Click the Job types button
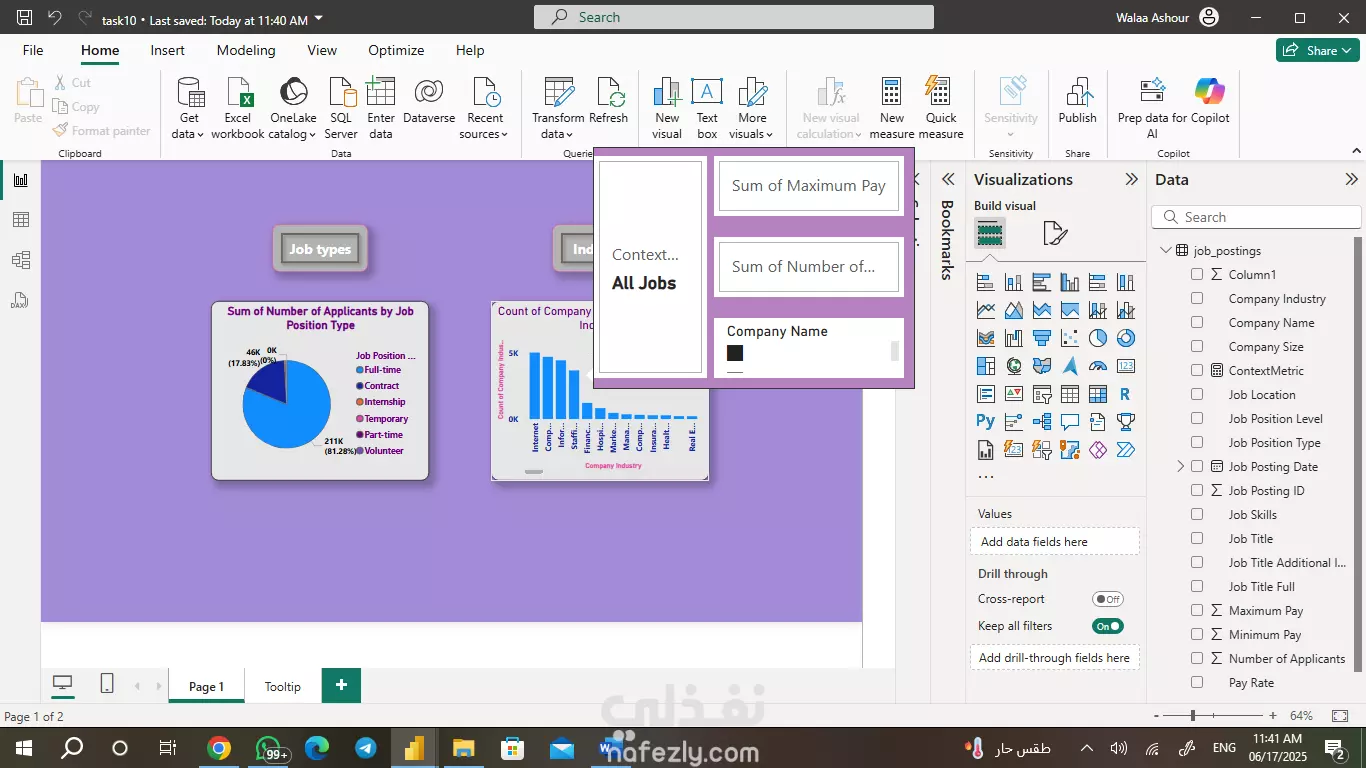Screen dimensions: 1366x768 click(x=320, y=249)
